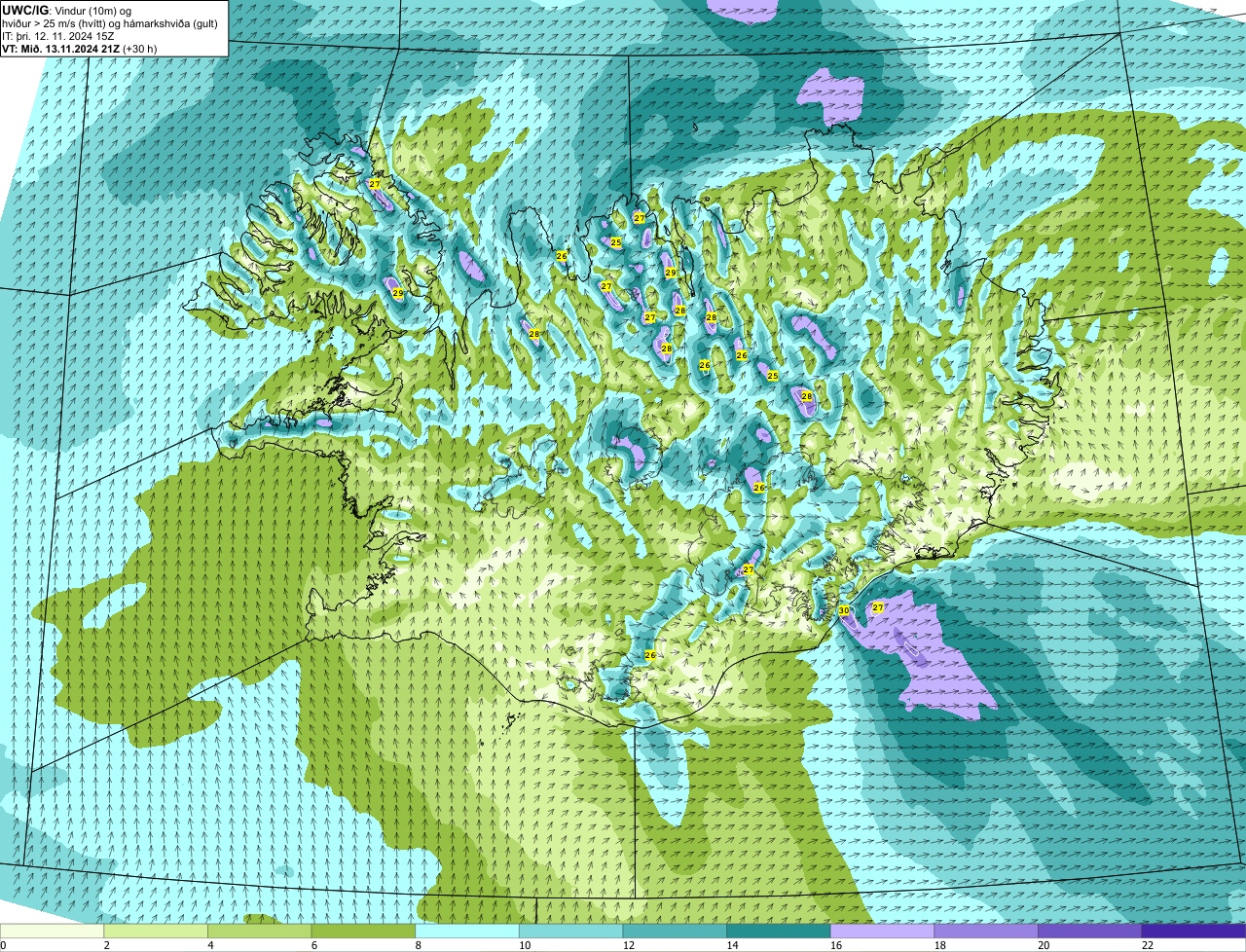Click the yellow gust marker labelled 30
Image resolution: width=1246 pixels, height=952 pixels.
pyautogui.click(x=844, y=610)
